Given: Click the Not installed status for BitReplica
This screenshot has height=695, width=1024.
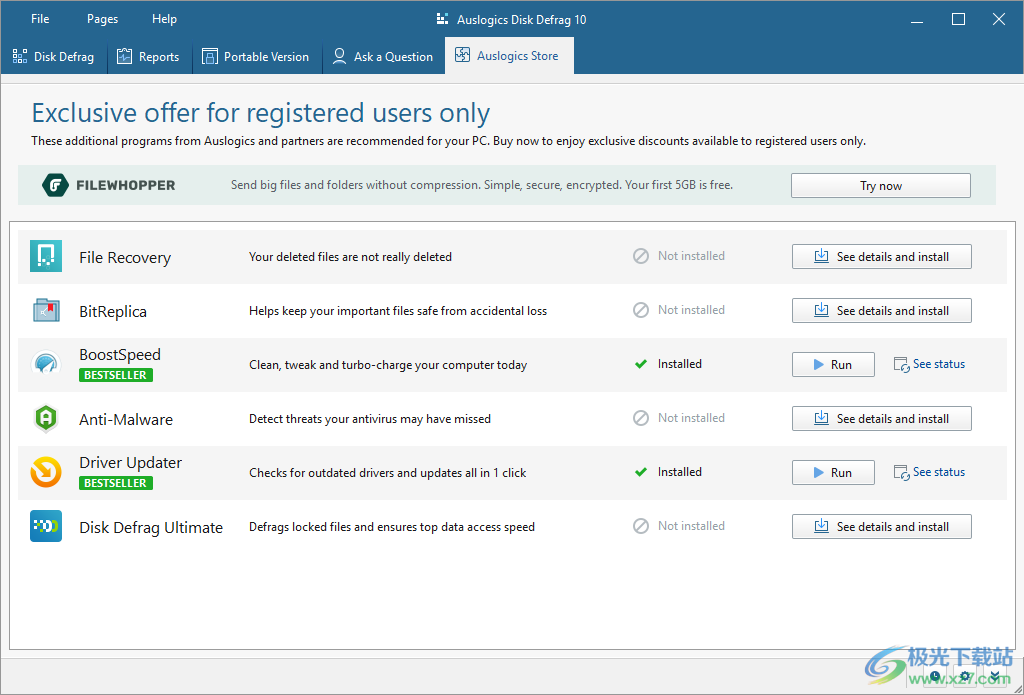Looking at the screenshot, I should click(x=679, y=310).
